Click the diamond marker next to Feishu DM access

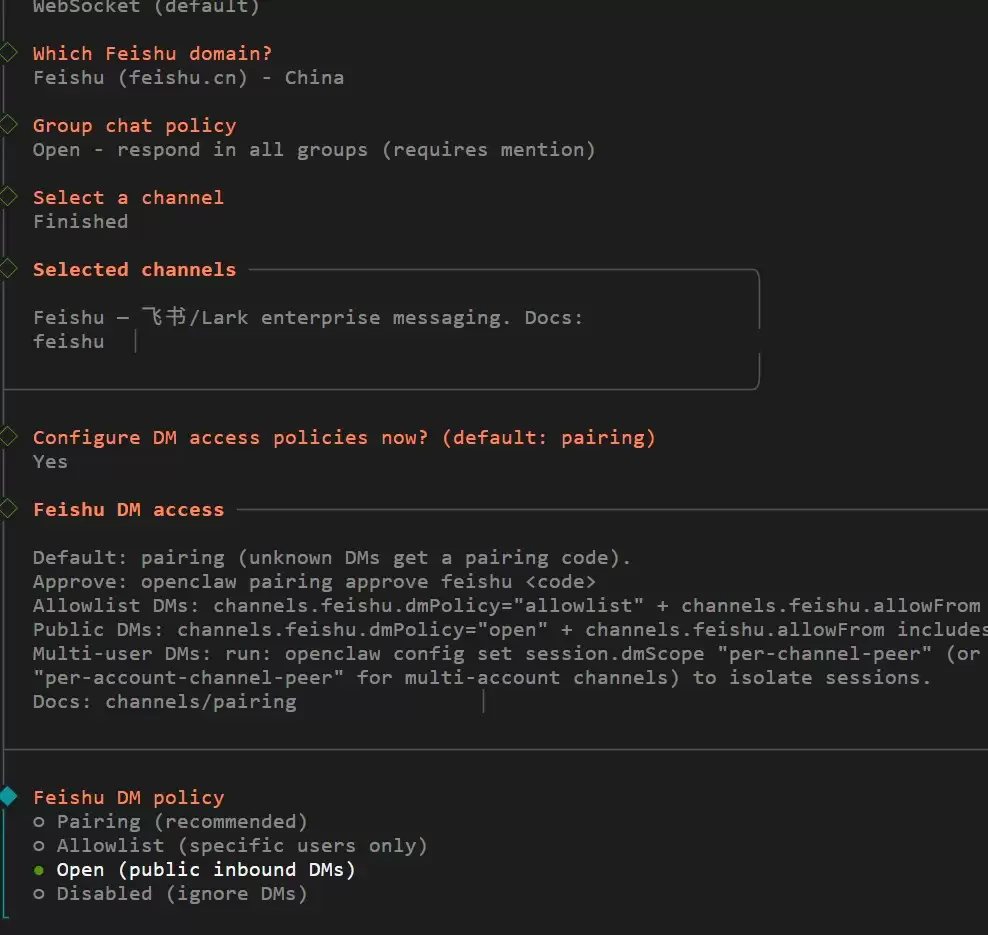point(8,508)
